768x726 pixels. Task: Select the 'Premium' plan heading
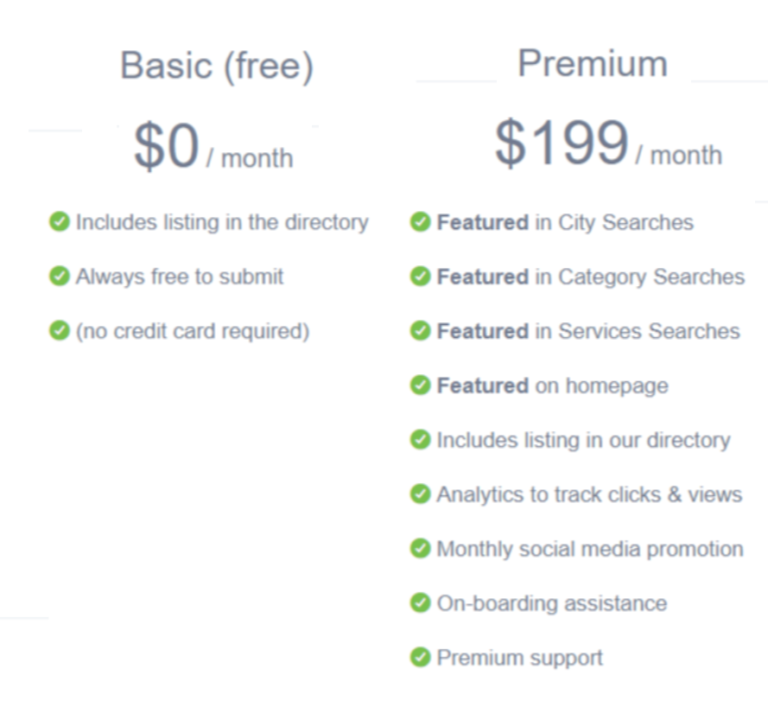(592, 64)
